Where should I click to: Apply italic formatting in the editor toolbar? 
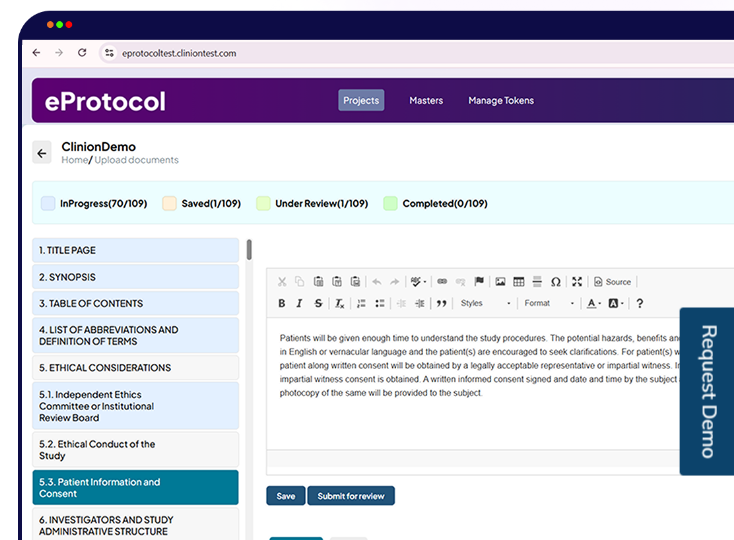click(x=299, y=303)
